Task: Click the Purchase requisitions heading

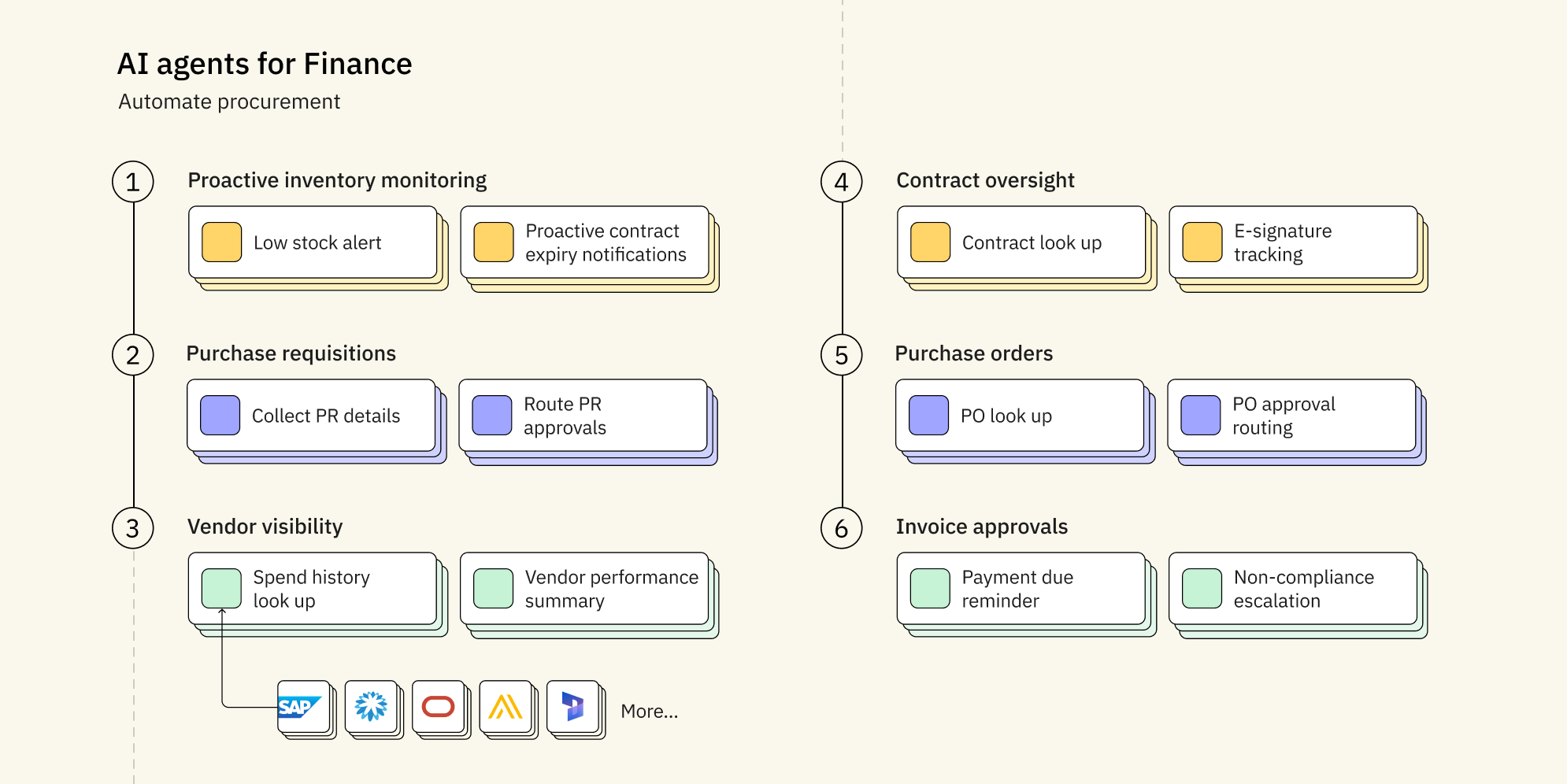Action: (291, 353)
